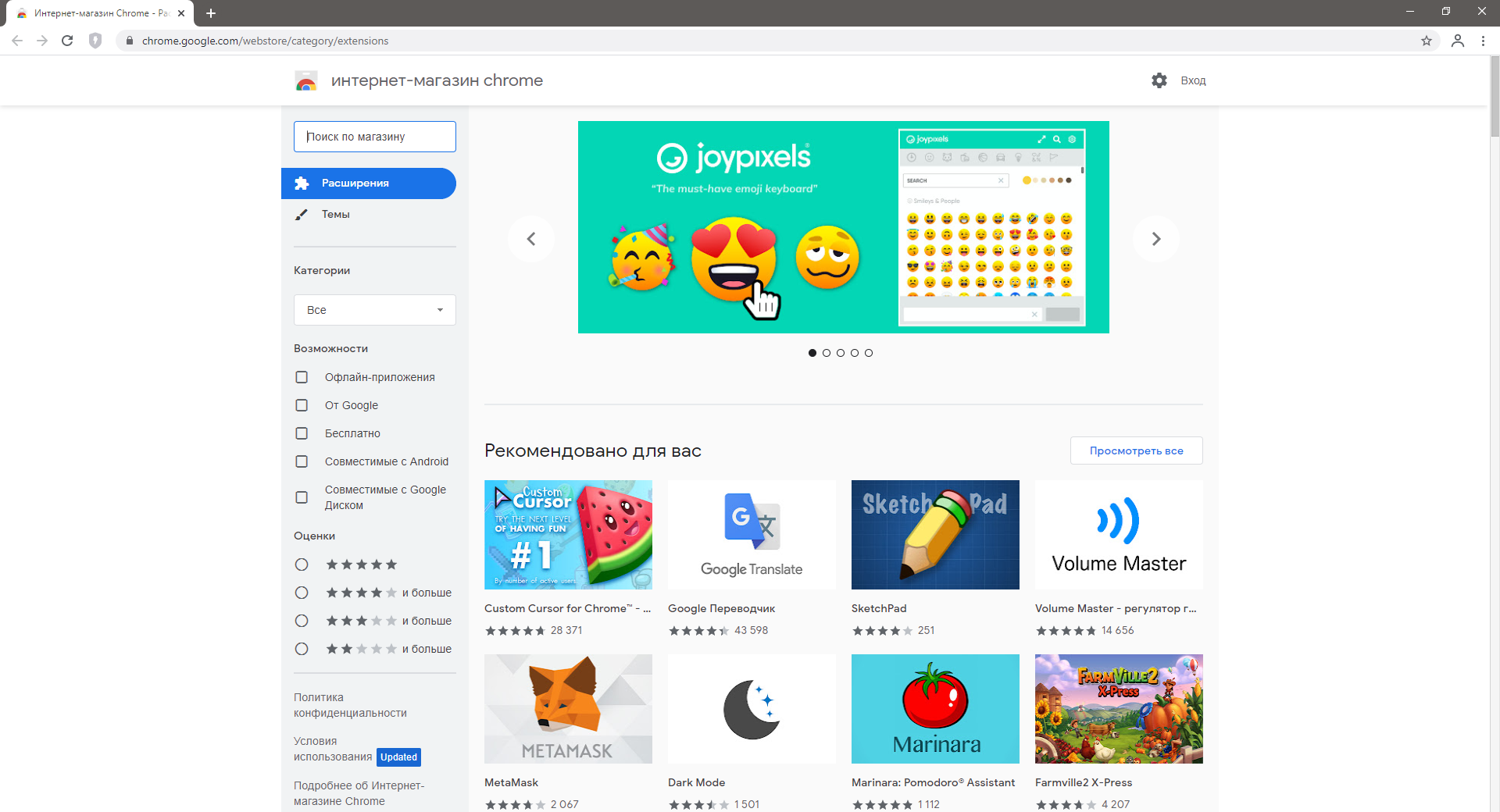The image size is (1500, 812).
Task: Open the Marinara: Pomodoro Assistant title
Action: [934, 782]
